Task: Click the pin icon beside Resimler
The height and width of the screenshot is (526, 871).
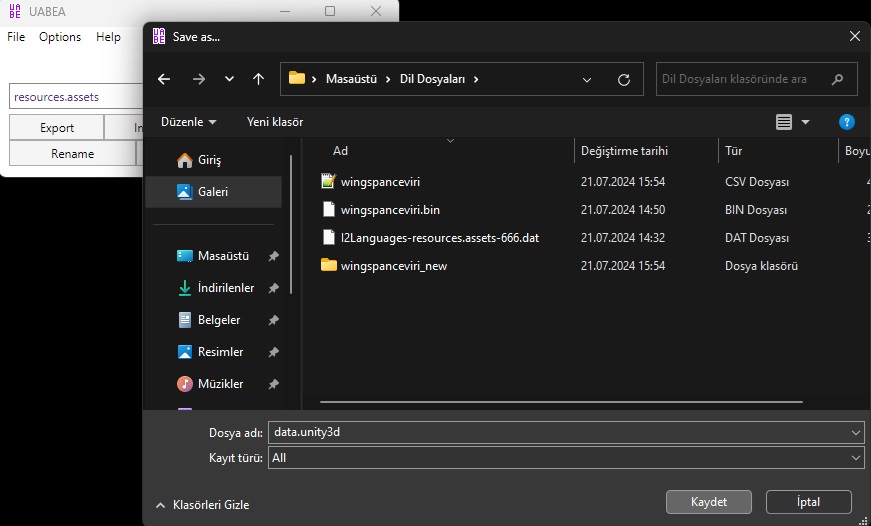Action: pyautogui.click(x=273, y=352)
